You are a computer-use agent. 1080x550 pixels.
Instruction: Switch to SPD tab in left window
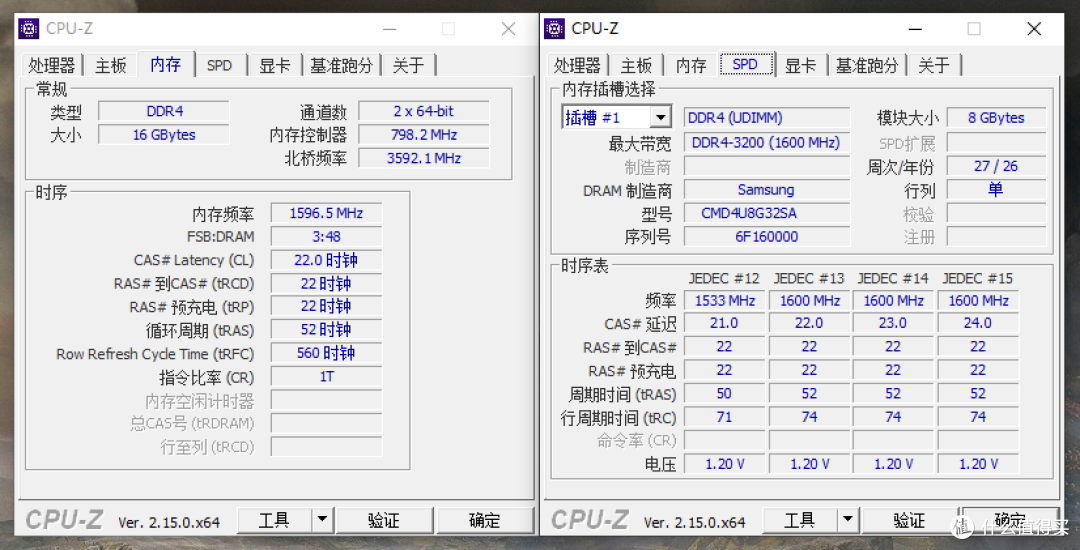pos(220,65)
